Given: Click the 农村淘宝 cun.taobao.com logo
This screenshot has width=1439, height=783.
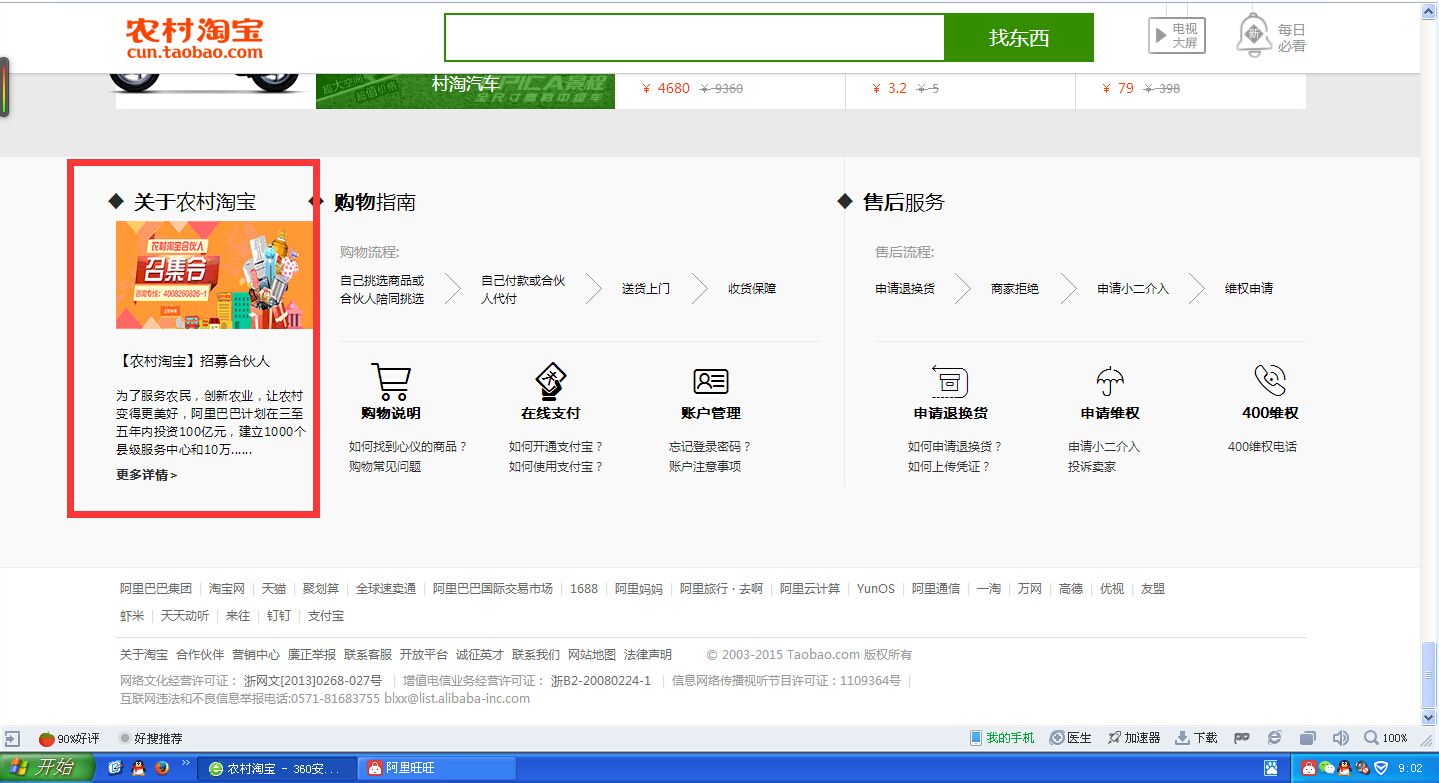Looking at the screenshot, I should (x=195, y=38).
